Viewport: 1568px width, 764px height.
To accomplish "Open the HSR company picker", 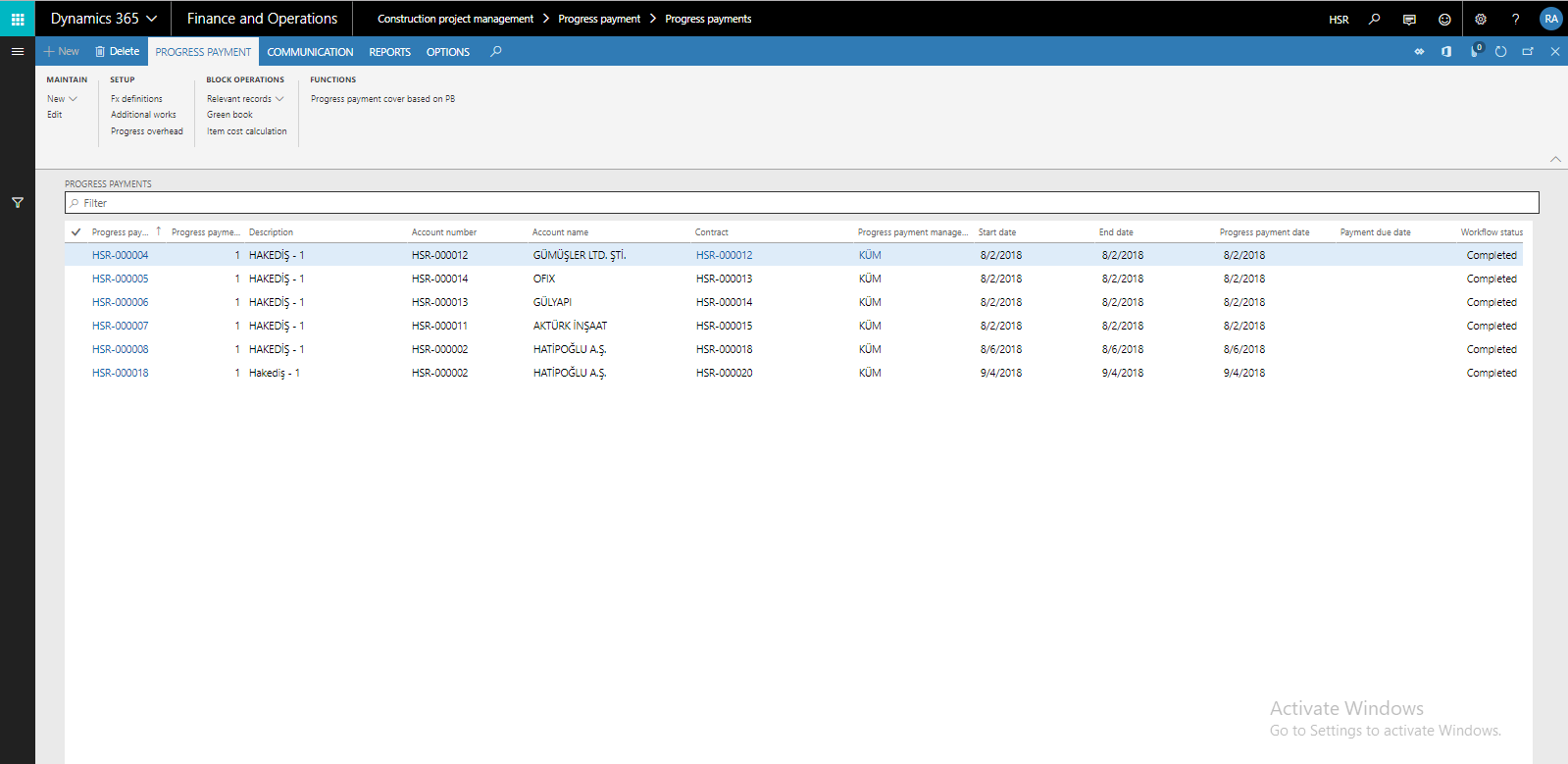I will pyautogui.click(x=1339, y=20).
